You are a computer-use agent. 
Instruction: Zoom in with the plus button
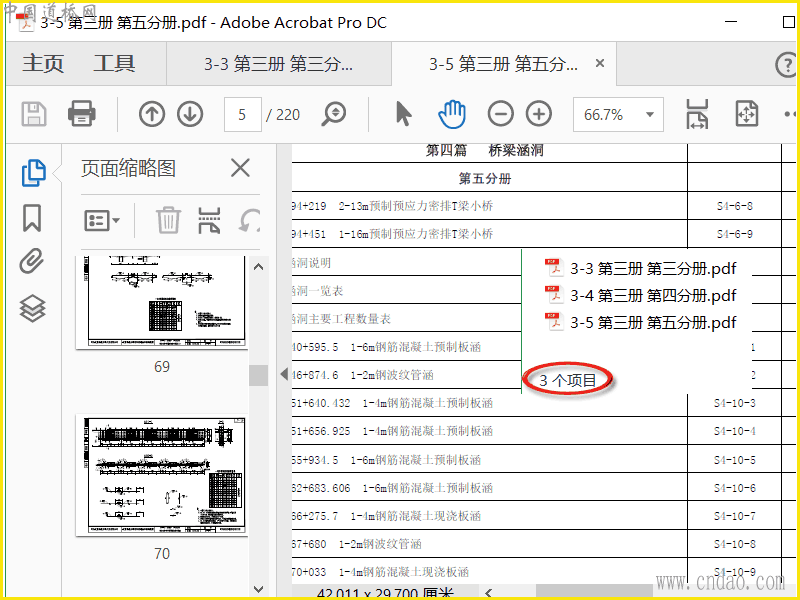coord(539,114)
